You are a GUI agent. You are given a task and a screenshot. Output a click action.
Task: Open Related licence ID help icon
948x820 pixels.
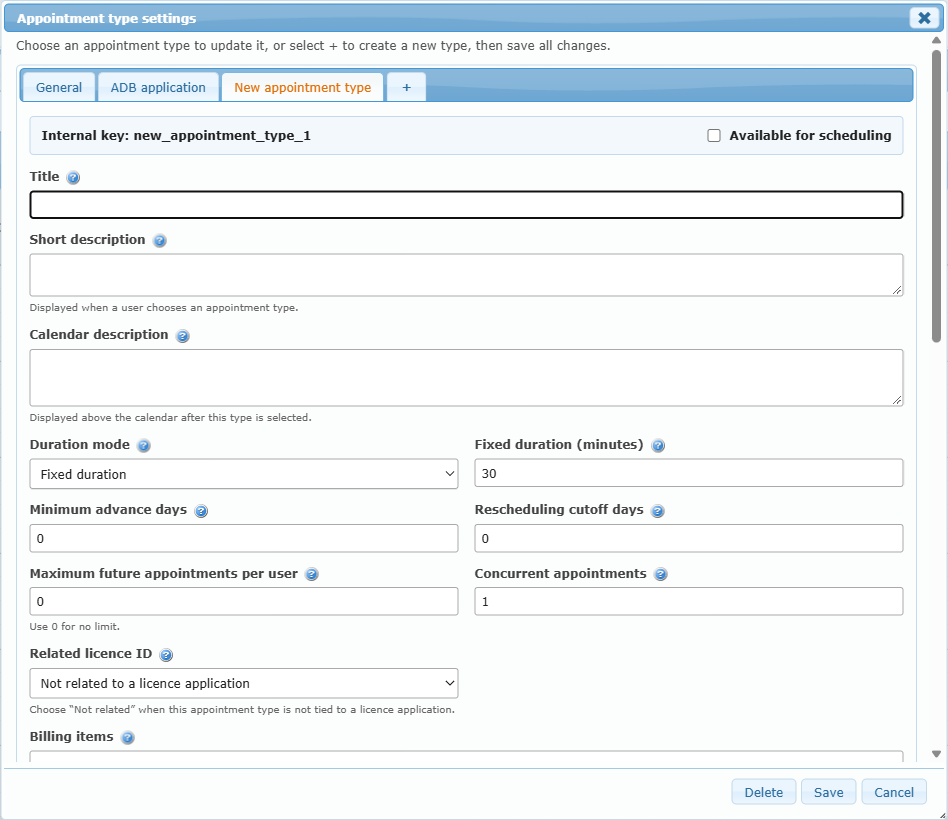(166, 655)
